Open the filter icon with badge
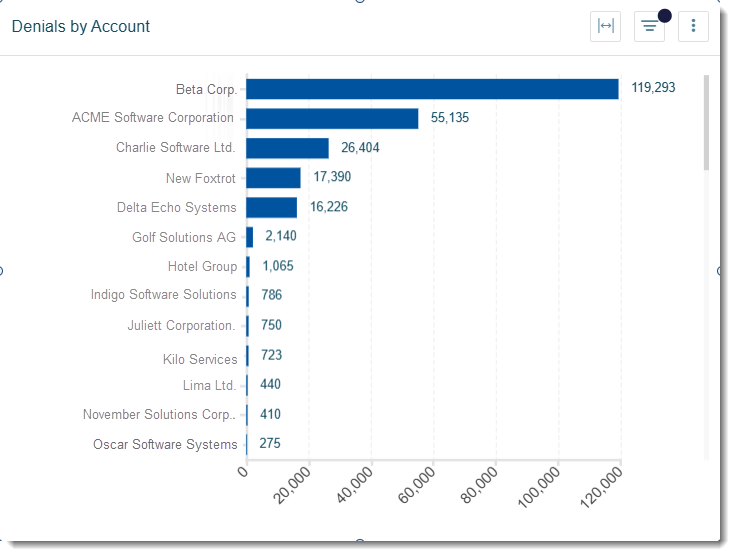The height and width of the screenshot is (556, 735). coord(649,27)
